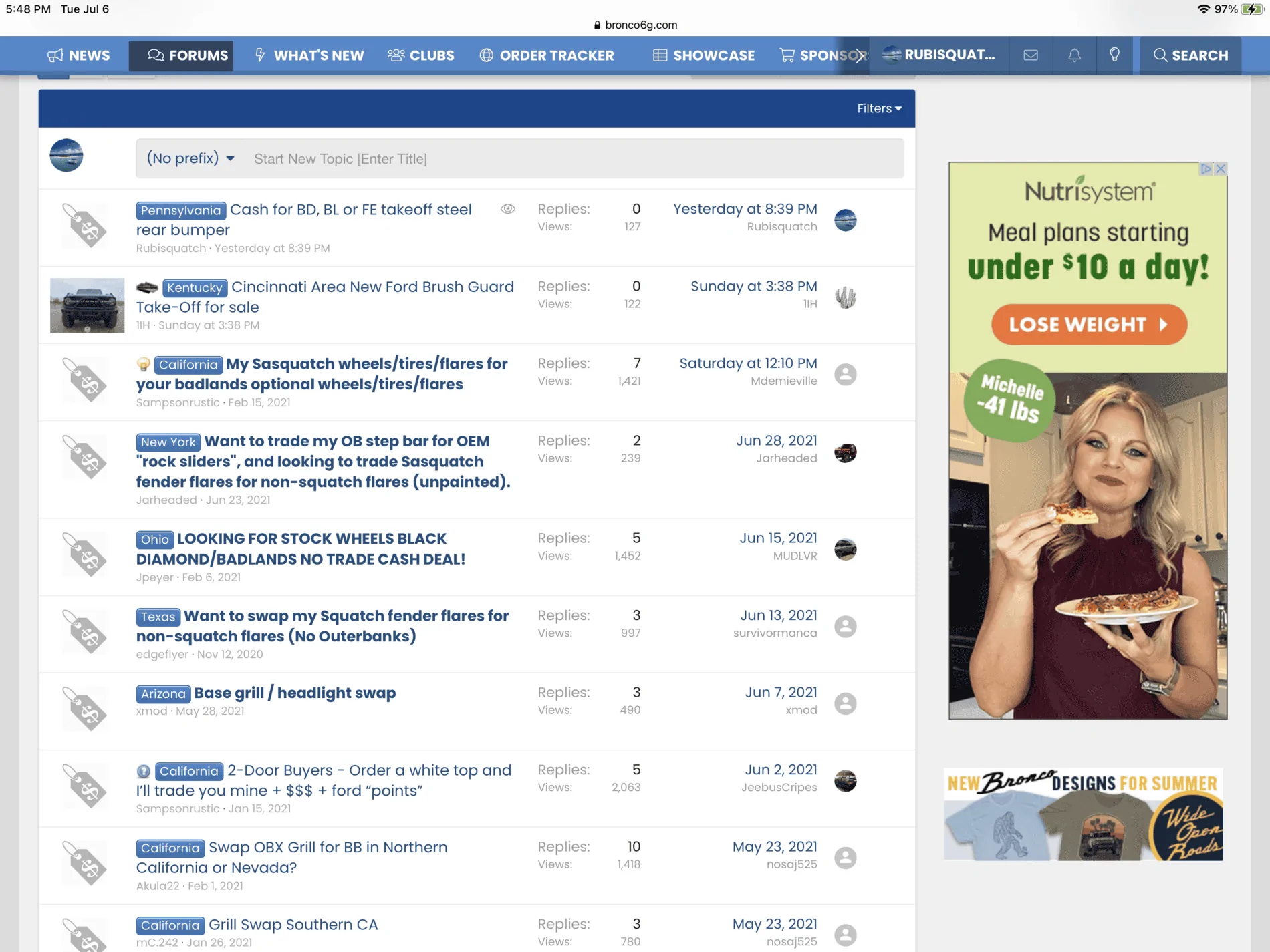Open the Bronco thumbnail for Kentucky thread
This screenshot has width=1270, height=952.
[87, 305]
